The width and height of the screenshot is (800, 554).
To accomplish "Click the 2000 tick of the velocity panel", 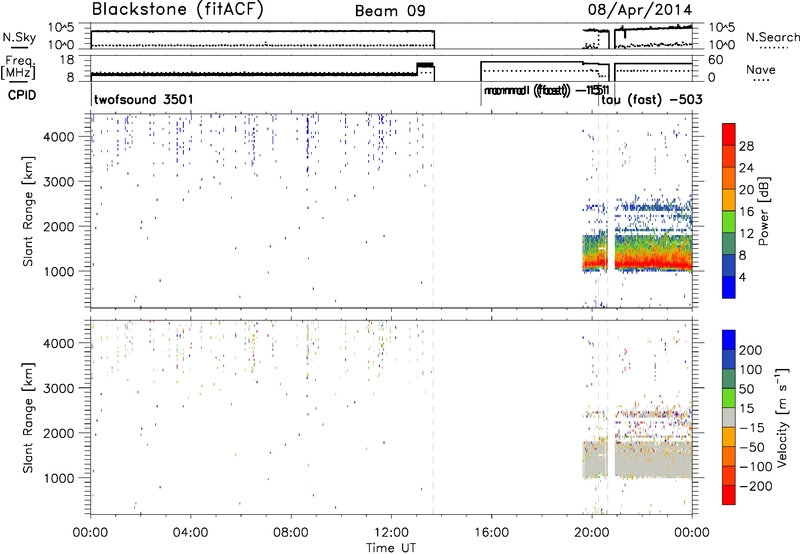I will (x=59, y=433).
